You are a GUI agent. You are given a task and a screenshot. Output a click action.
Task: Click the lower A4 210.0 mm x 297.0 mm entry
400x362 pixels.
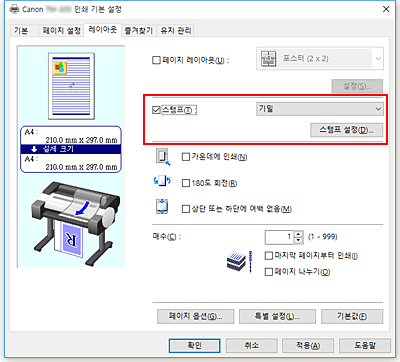pyautogui.click(x=71, y=163)
